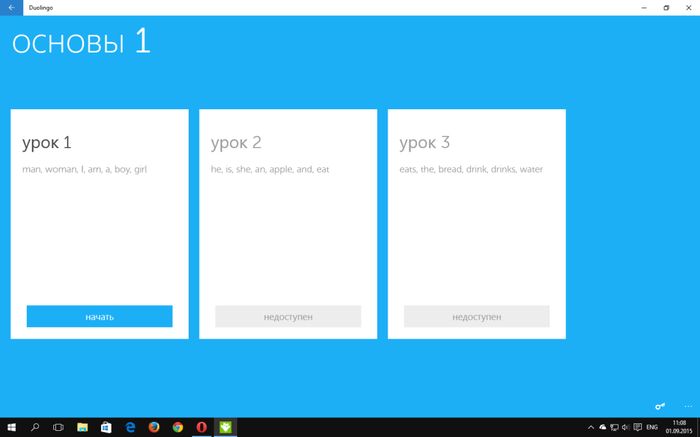
Task: Launch Google Chrome from the taskbar
Action: coord(178,427)
